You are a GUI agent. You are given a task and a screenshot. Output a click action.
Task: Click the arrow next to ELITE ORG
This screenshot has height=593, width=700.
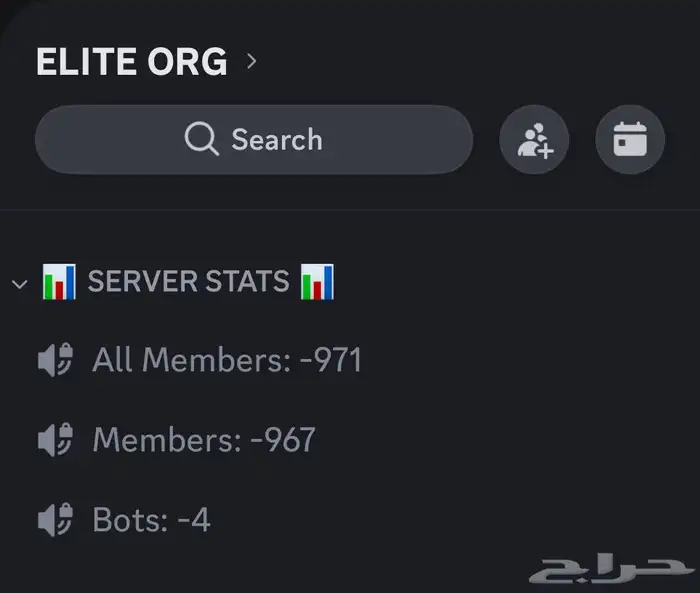pos(252,62)
